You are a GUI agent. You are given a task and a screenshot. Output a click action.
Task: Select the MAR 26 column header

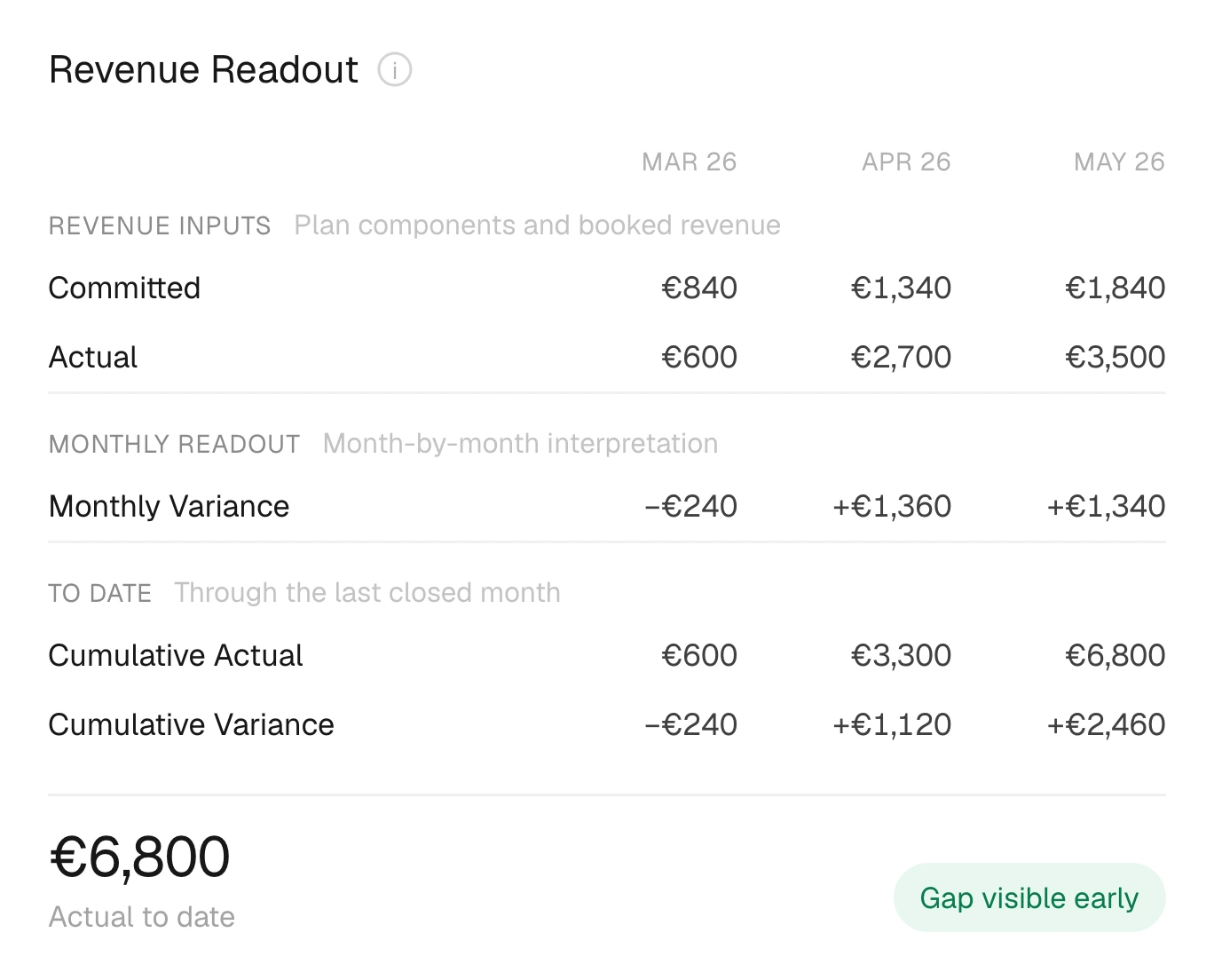click(x=690, y=162)
